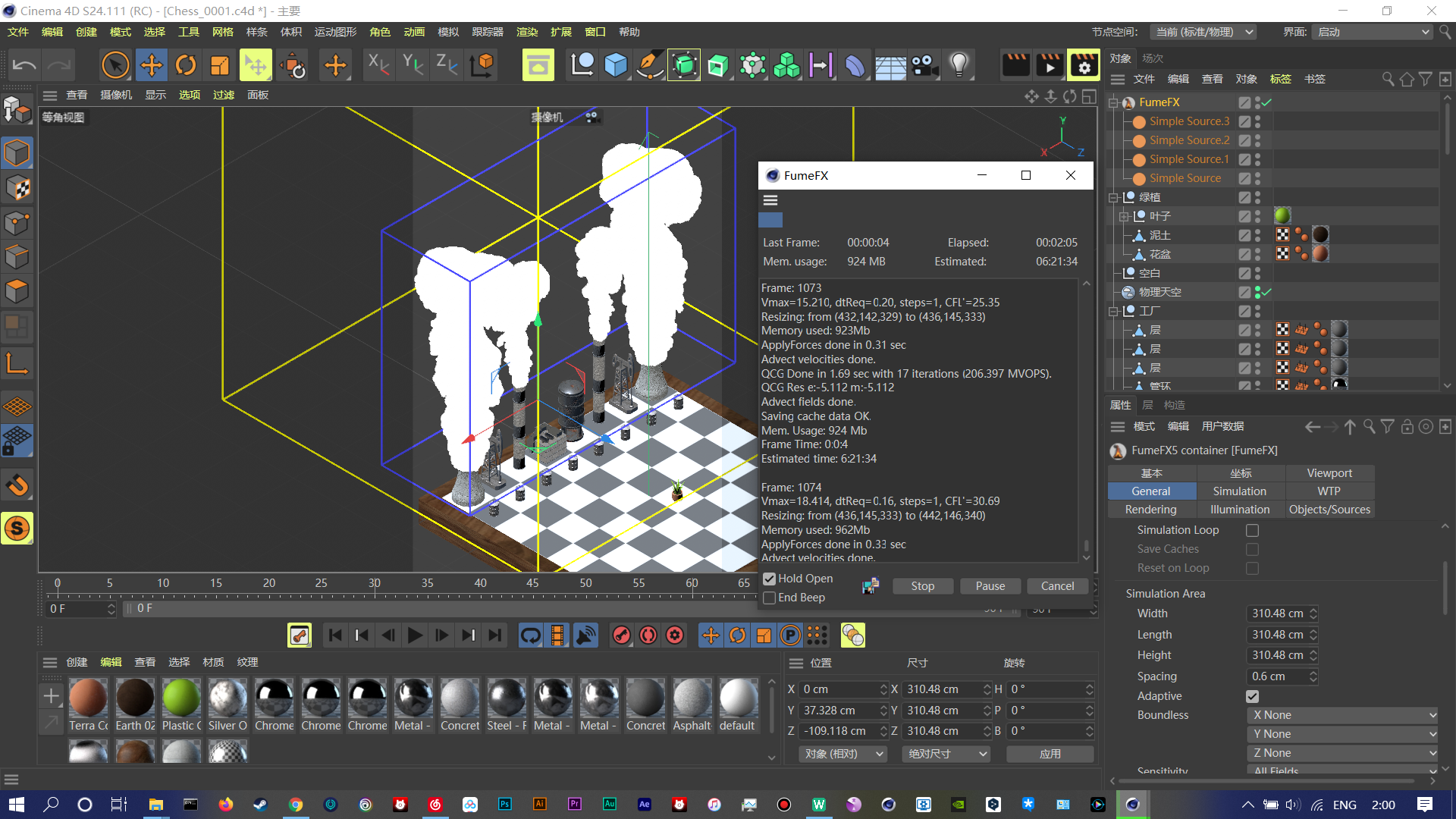Click the Cloner MoGraph icon
The image size is (1456, 819).
(786, 65)
